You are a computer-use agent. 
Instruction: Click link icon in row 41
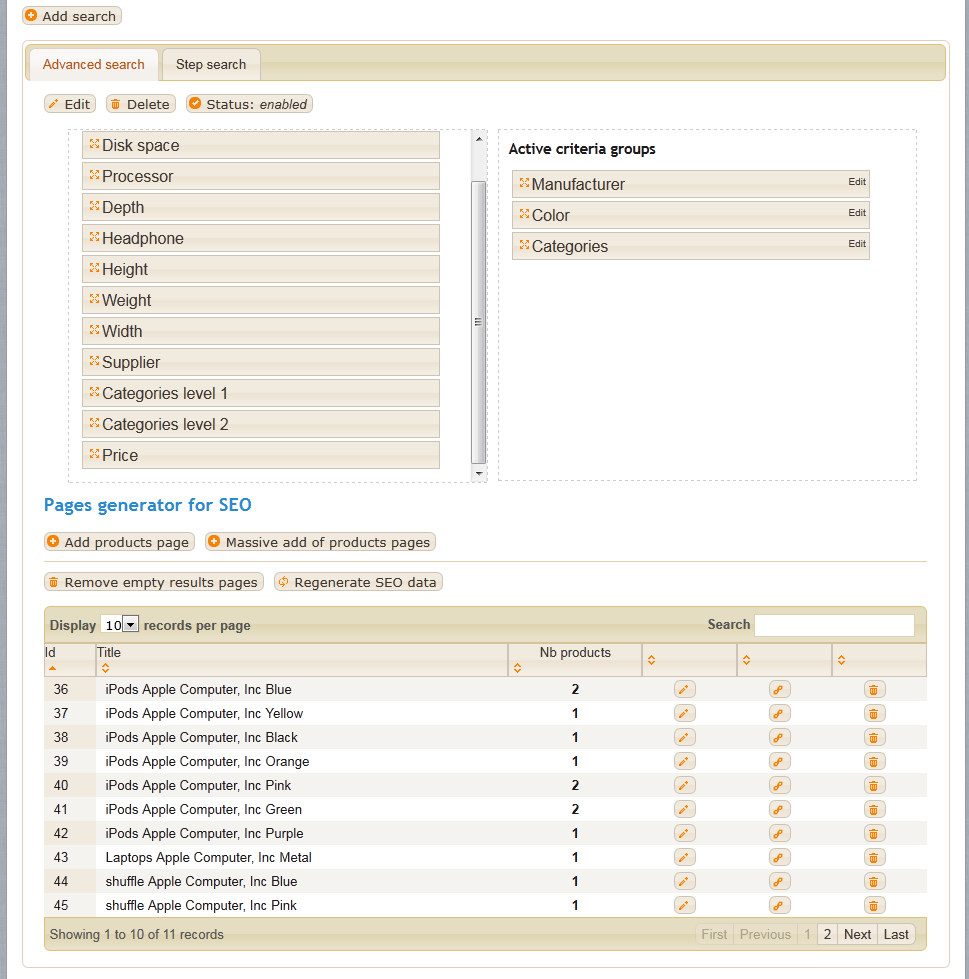(779, 810)
